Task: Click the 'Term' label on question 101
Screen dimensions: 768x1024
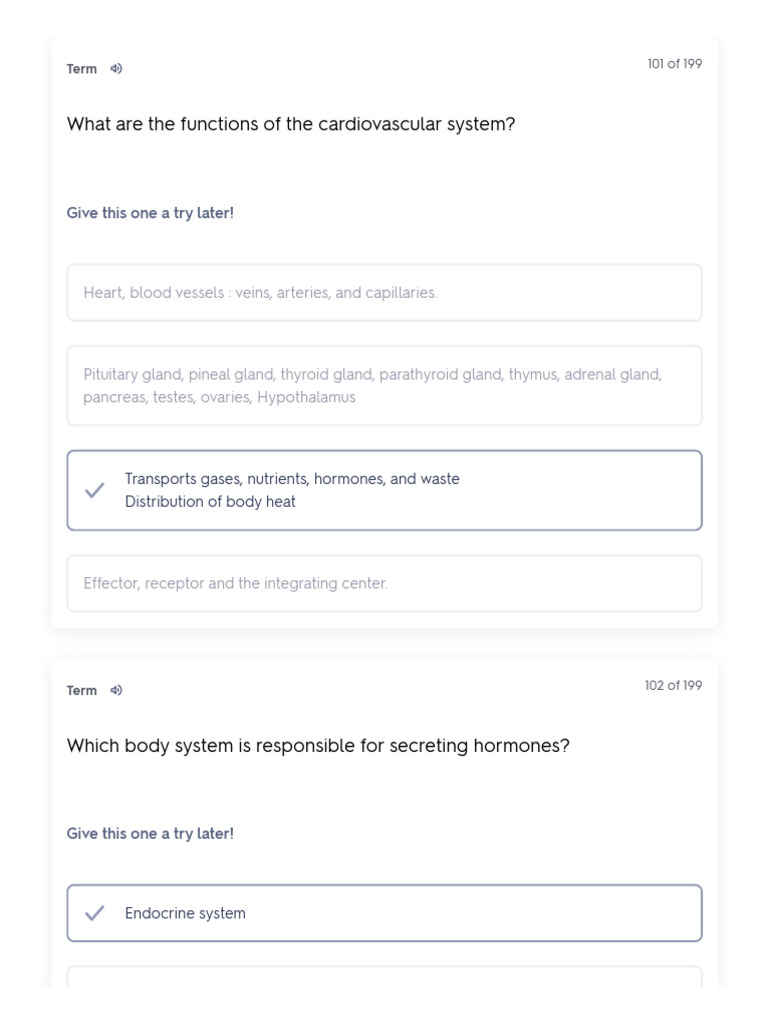Action: click(x=82, y=69)
